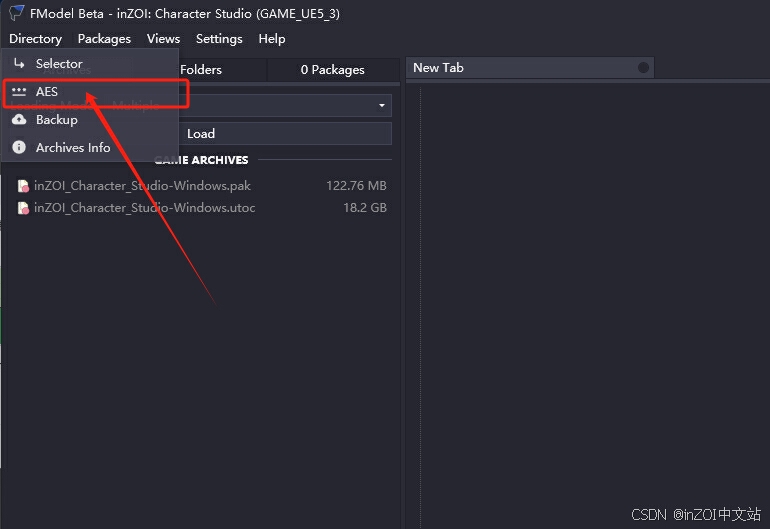Click the Load button
The image size is (770, 529).
(x=201, y=134)
